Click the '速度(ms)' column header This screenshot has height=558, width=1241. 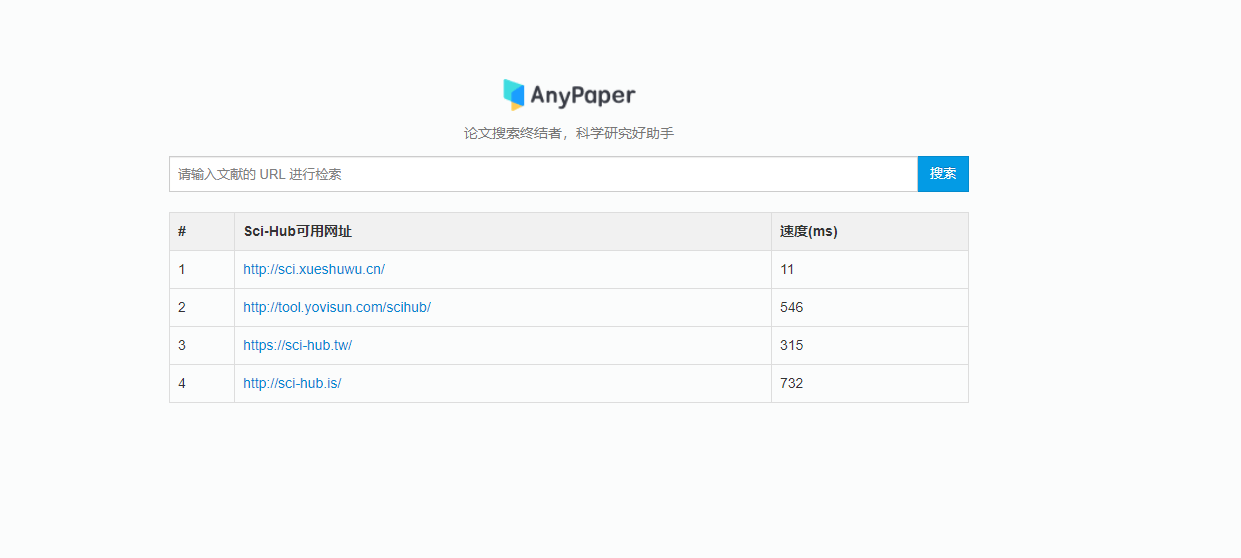coord(870,232)
